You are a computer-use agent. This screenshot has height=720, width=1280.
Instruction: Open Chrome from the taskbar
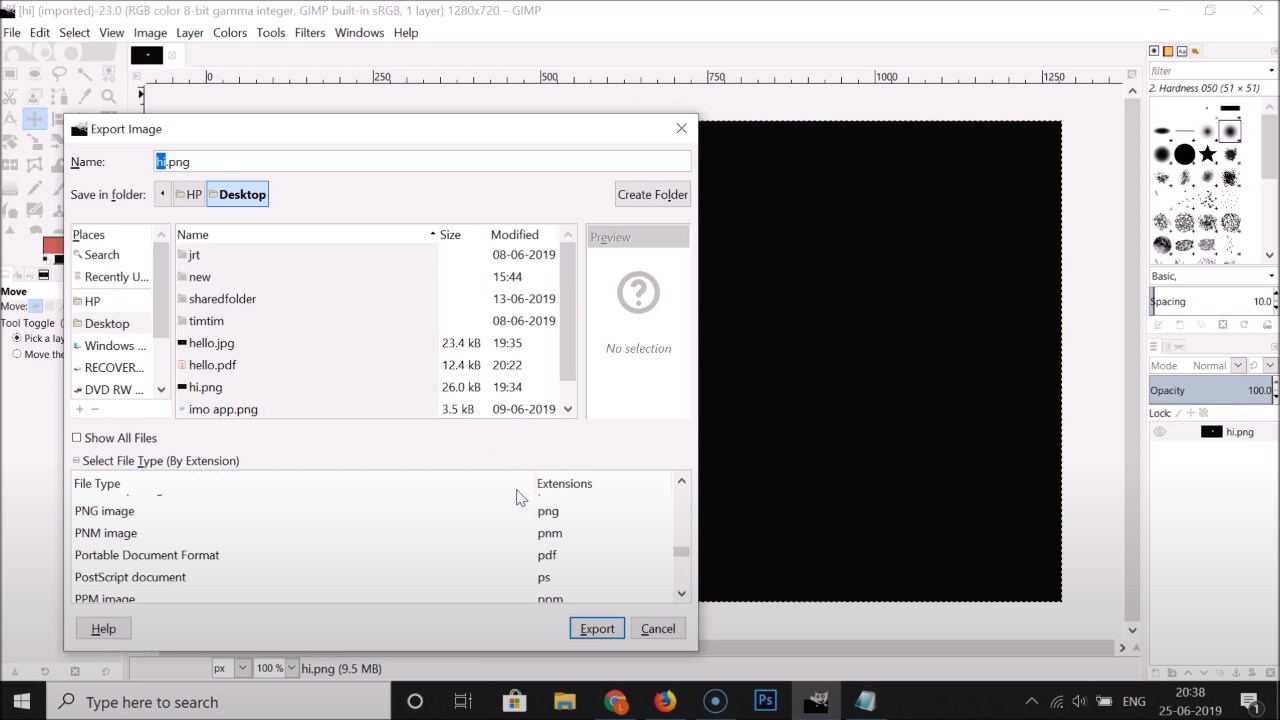(x=615, y=702)
